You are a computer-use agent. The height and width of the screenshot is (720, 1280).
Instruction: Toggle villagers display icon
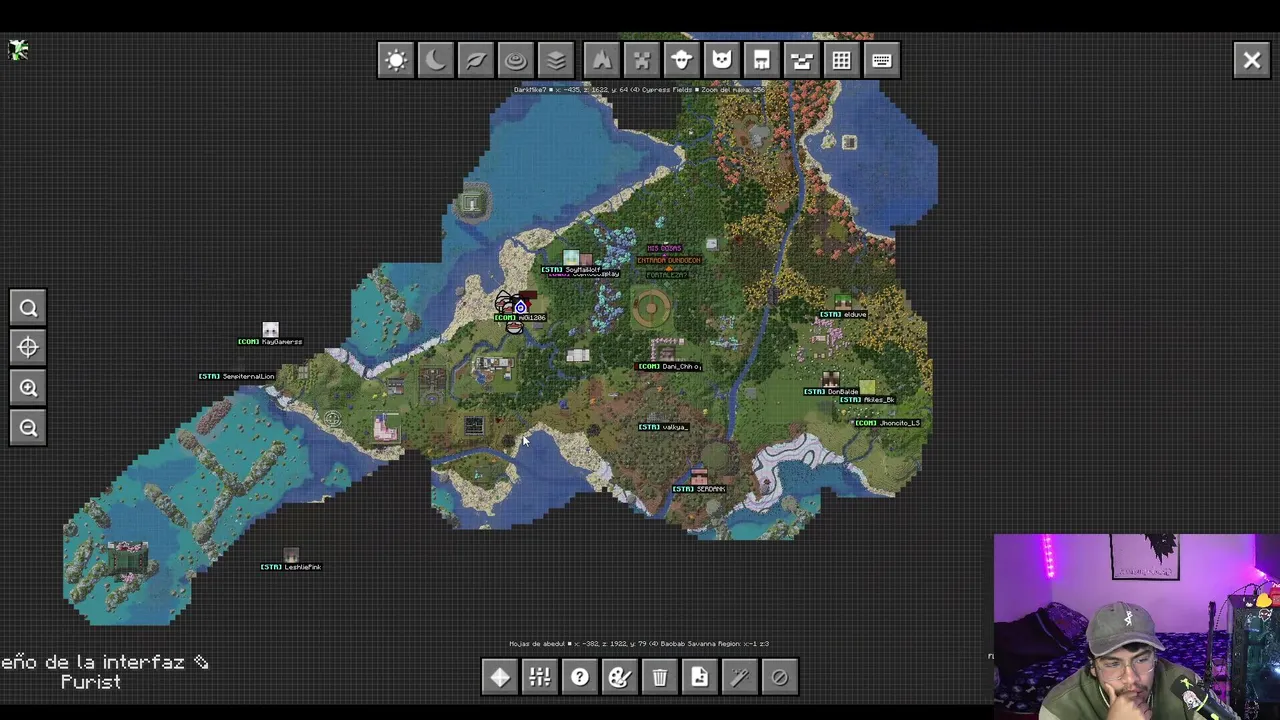coord(762,60)
